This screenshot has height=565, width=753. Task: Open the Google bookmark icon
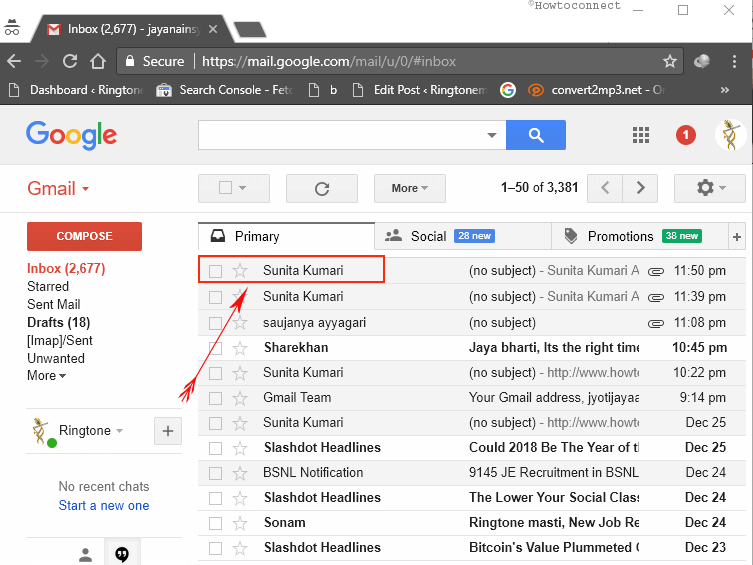coord(508,90)
